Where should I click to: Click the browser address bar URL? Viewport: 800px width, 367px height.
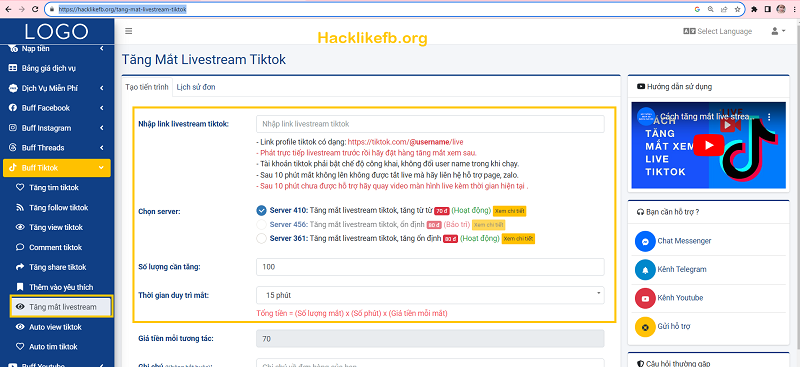(x=122, y=9)
